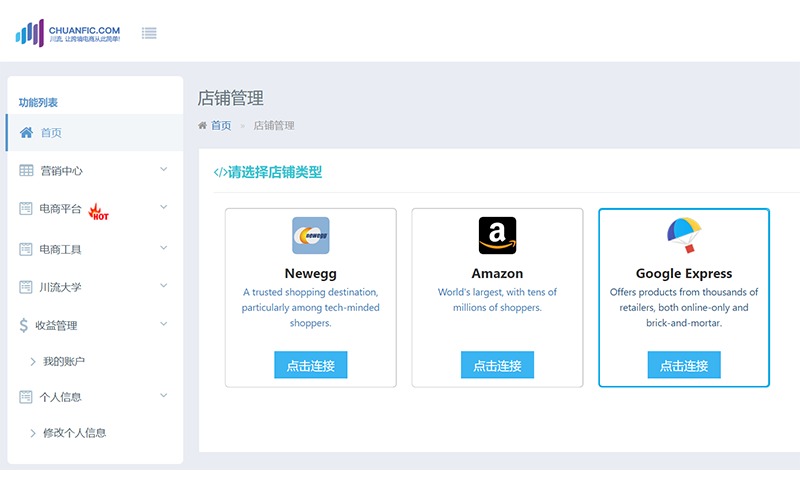Collapse the 收益管理 chevron
This screenshot has width=800, height=480.
[163, 324]
